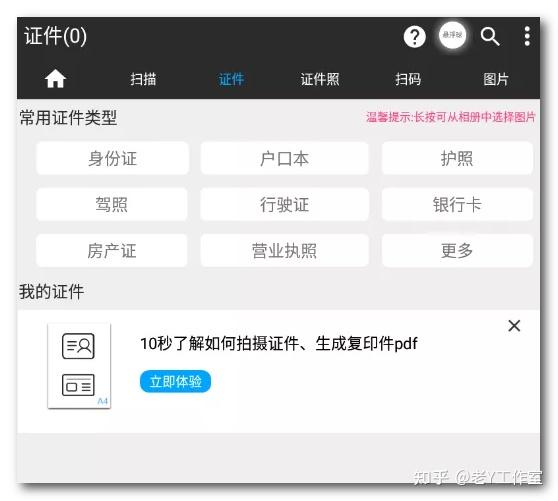The image size is (558, 501).
Task: Tap the blue 立即体验 button
Action: point(175,381)
